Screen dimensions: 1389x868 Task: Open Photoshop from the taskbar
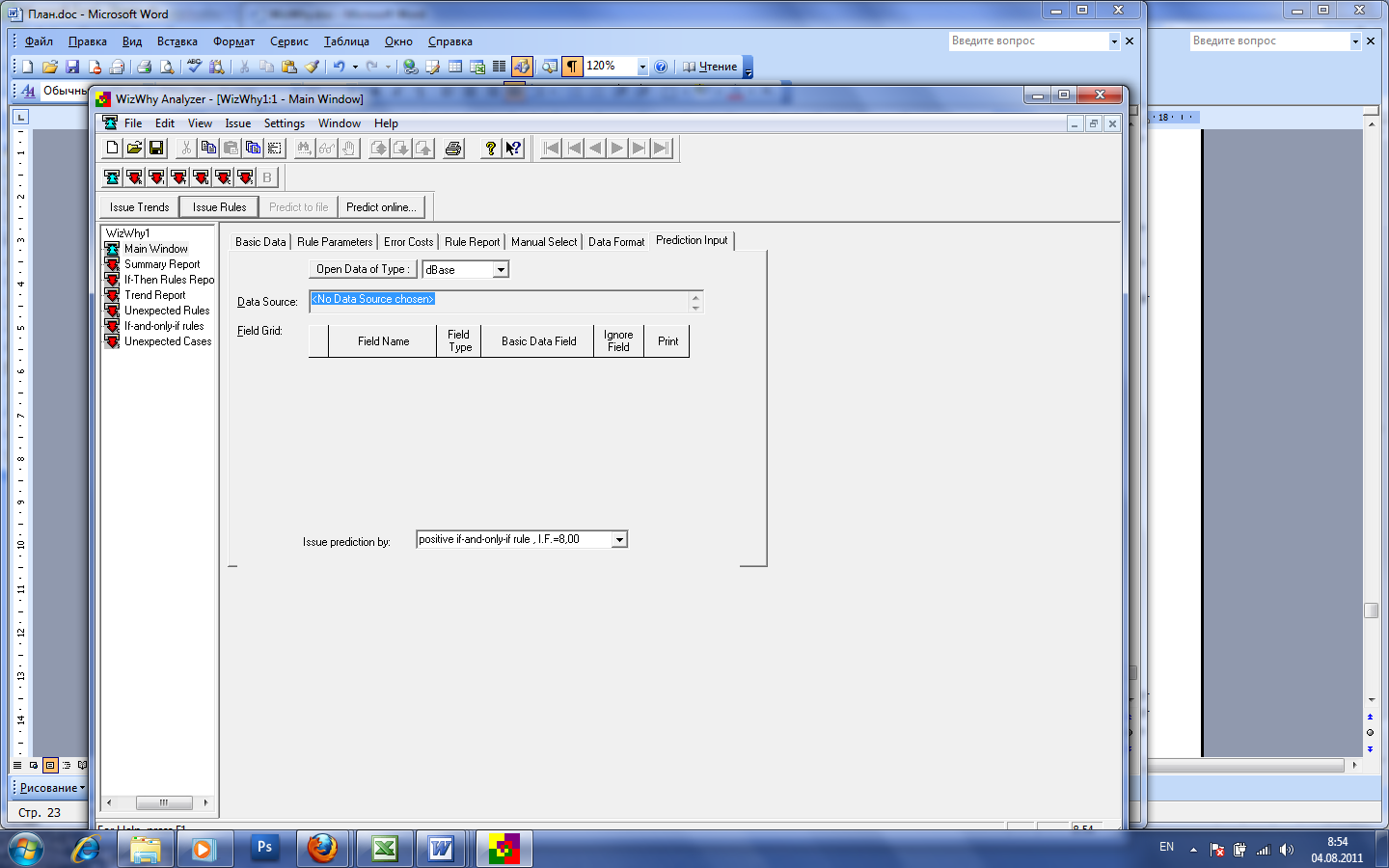(x=263, y=849)
